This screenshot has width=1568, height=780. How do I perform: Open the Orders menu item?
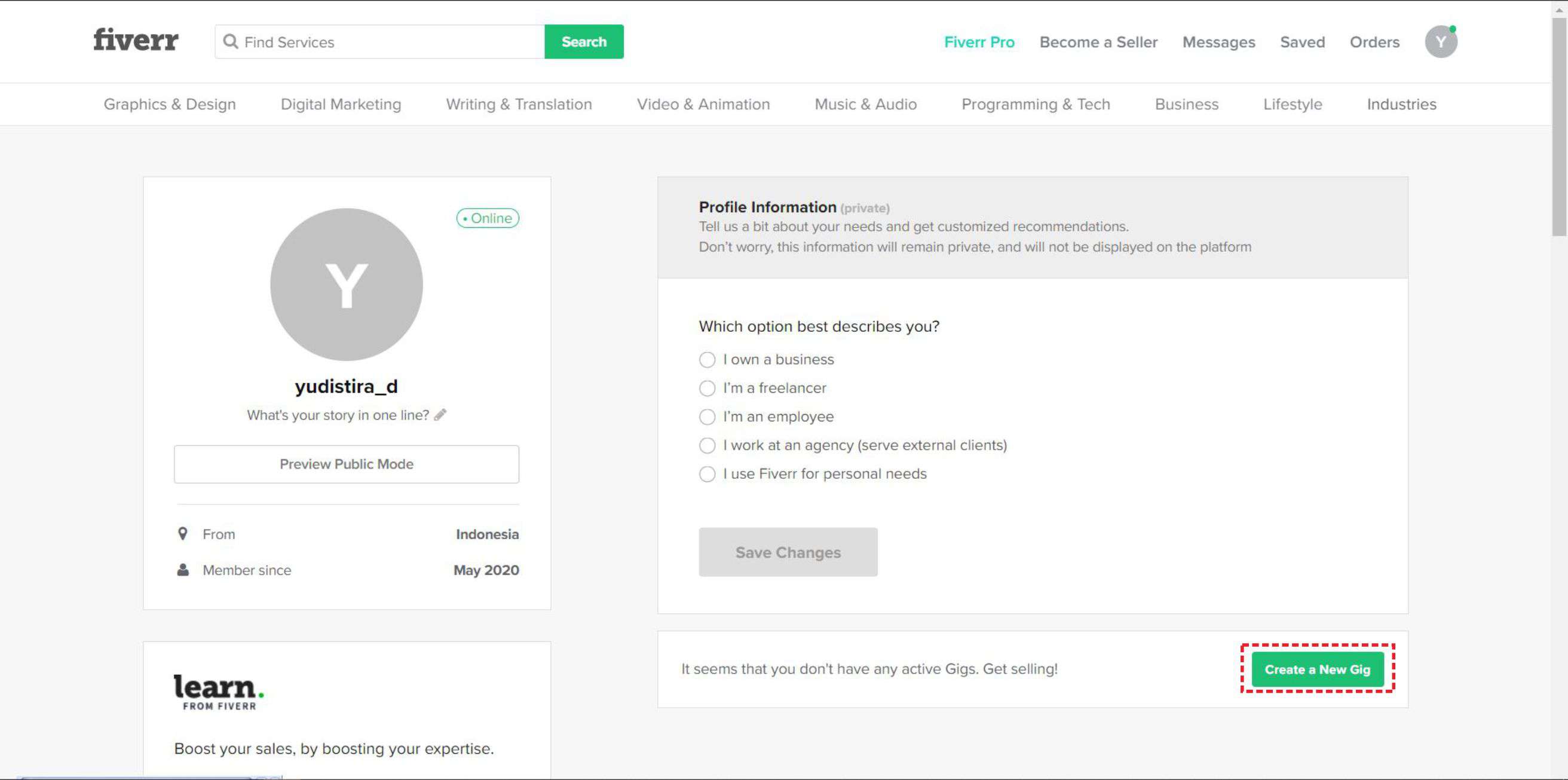[1374, 42]
